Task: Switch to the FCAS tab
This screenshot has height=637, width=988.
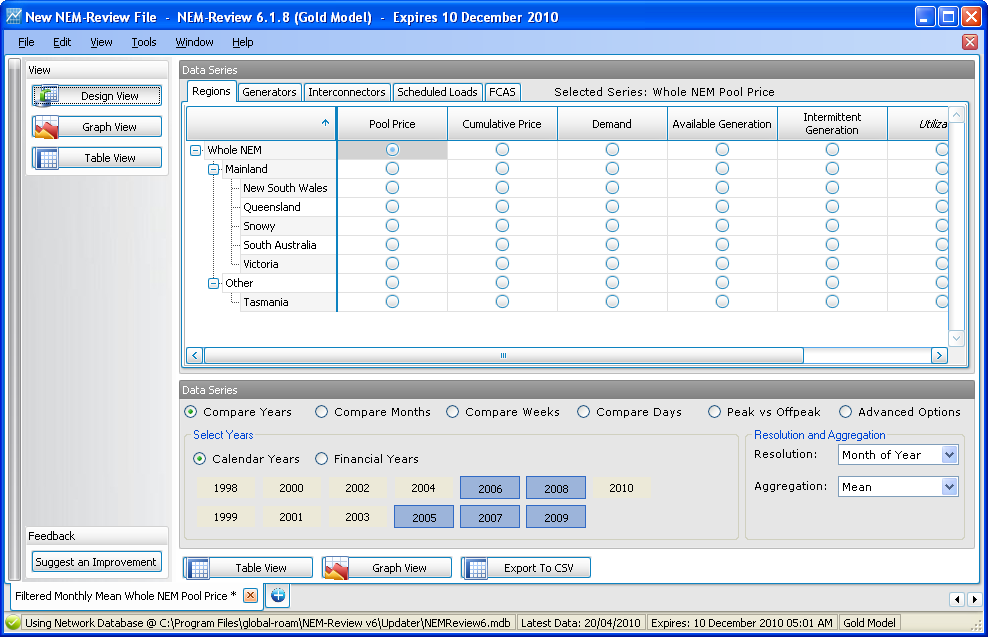Action: [x=502, y=92]
